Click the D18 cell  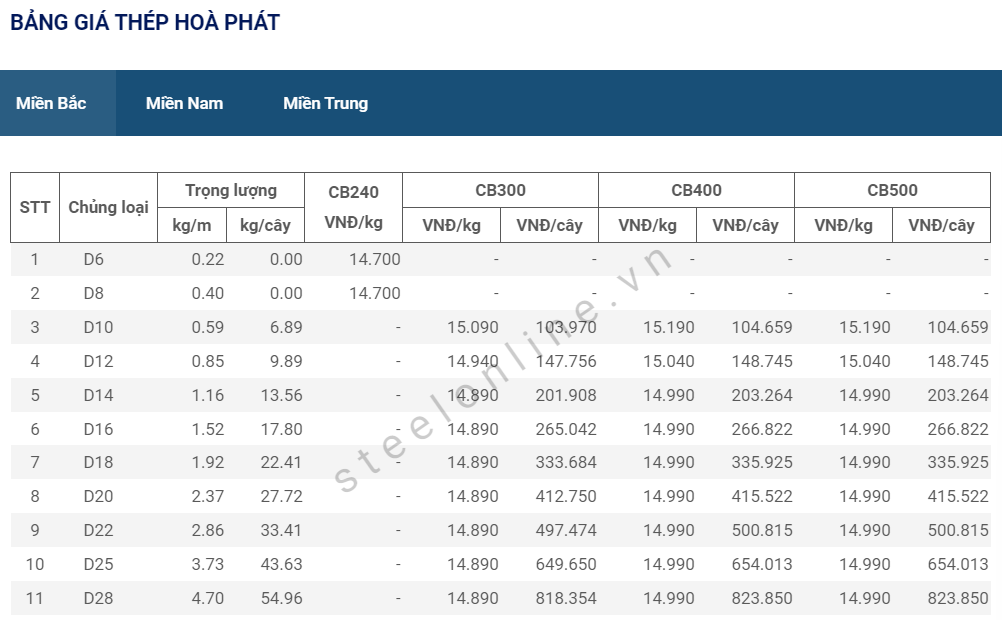tap(98, 462)
